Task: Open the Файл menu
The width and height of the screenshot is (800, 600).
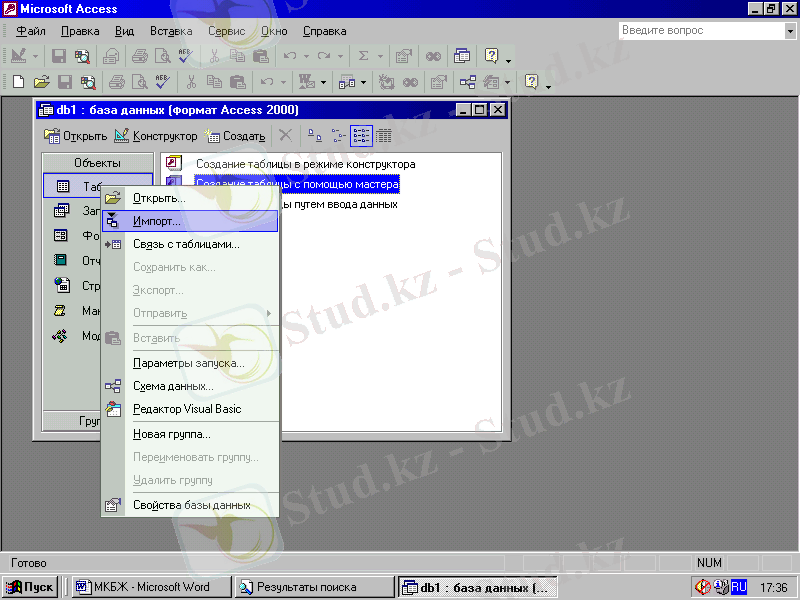Action: pyautogui.click(x=31, y=32)
